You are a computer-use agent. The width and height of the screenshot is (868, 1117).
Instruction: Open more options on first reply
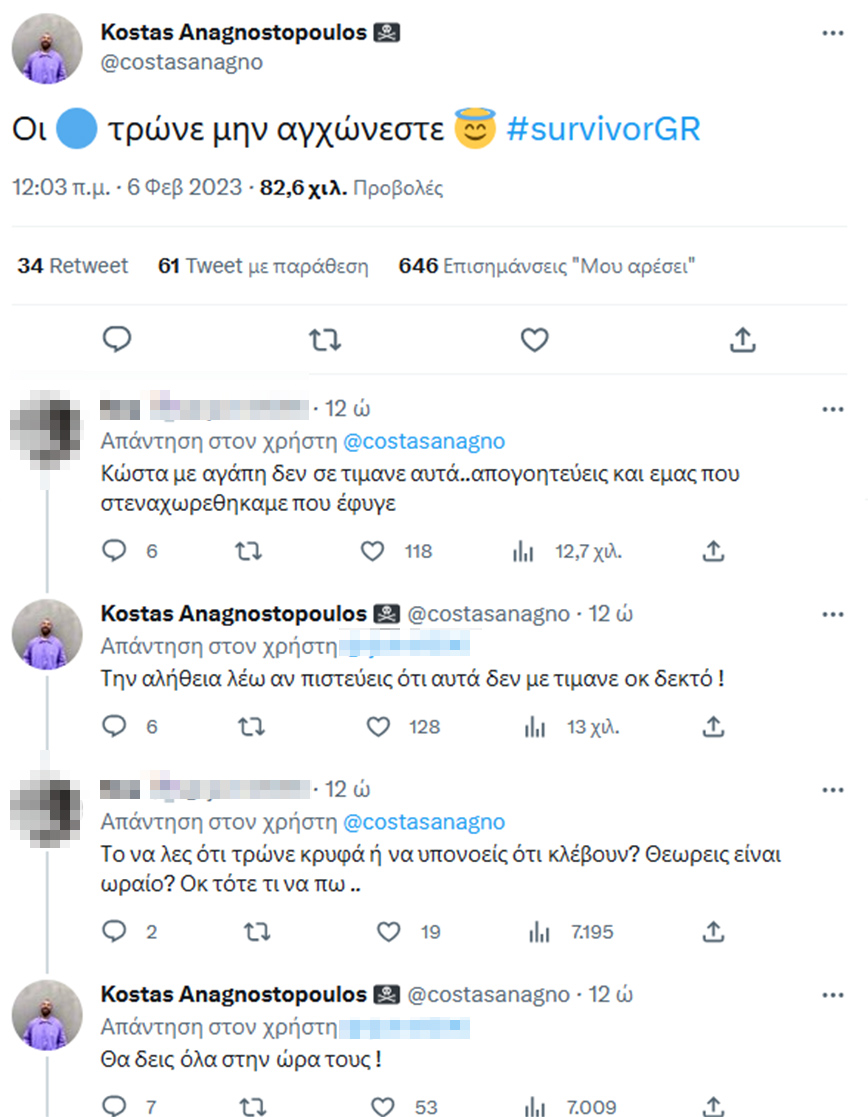click(x=833, y=409)
